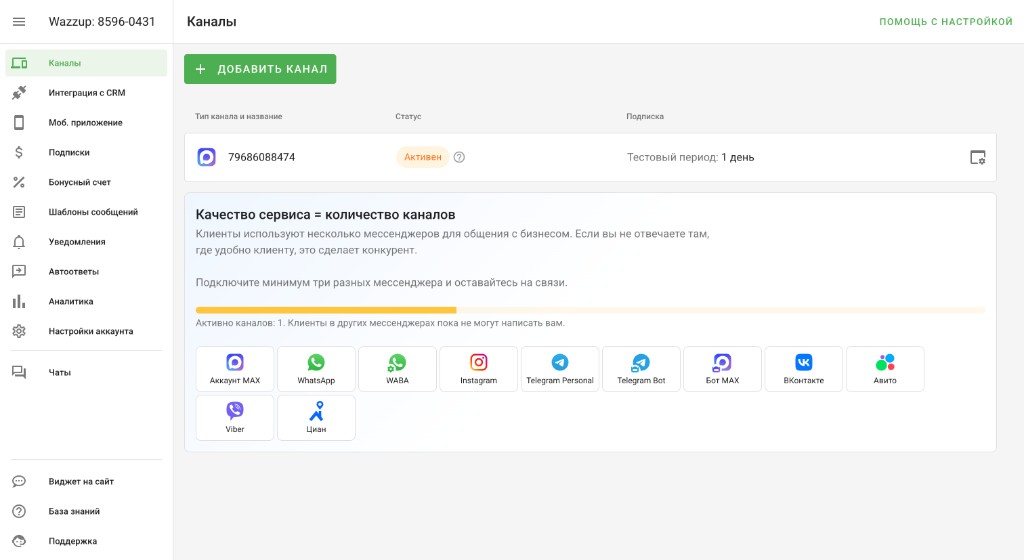Add an Авито channel
The height and width of the screenshot is (560, 1024).
coord(885,369)
